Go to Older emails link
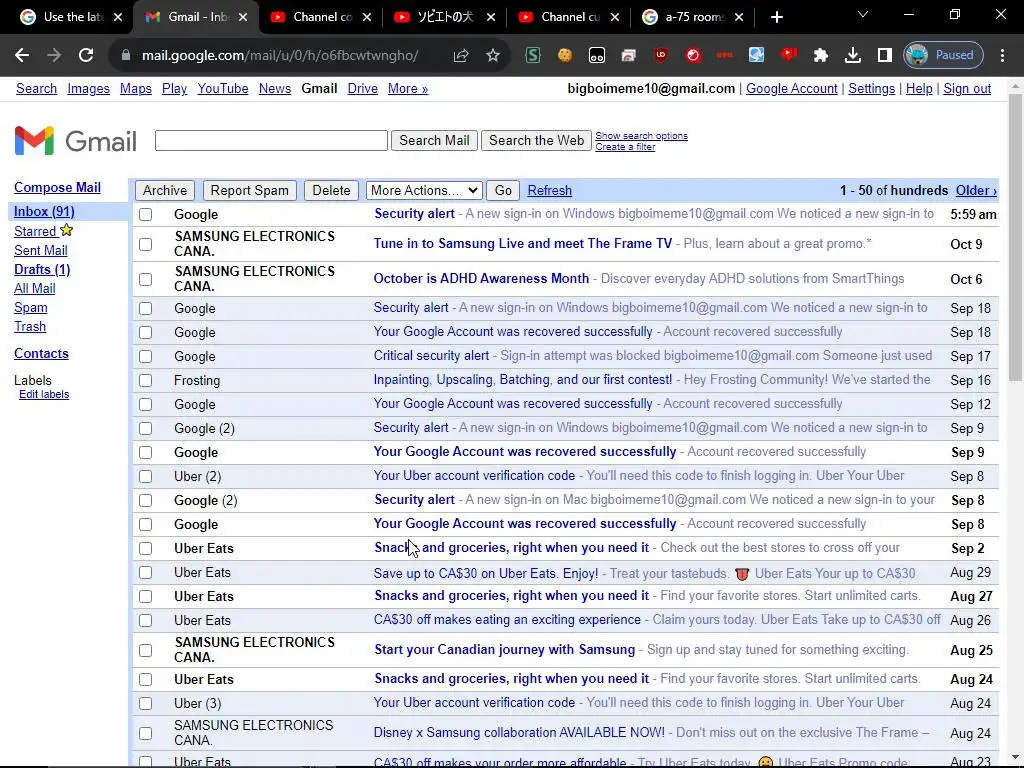 coord(976,191)
